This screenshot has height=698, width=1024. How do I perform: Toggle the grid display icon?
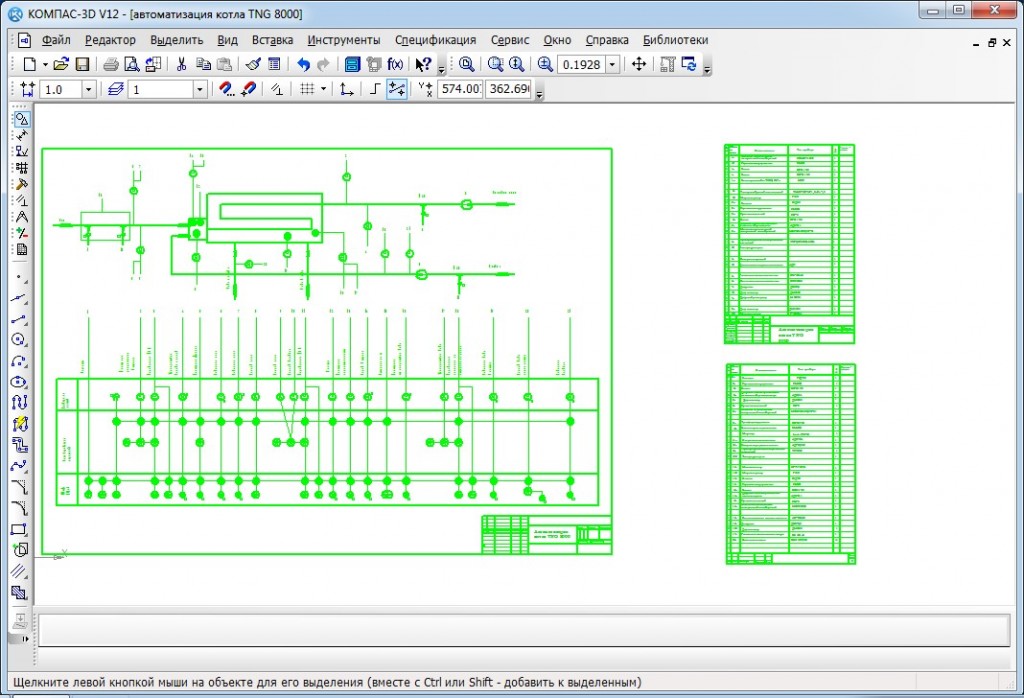point(307,89)
